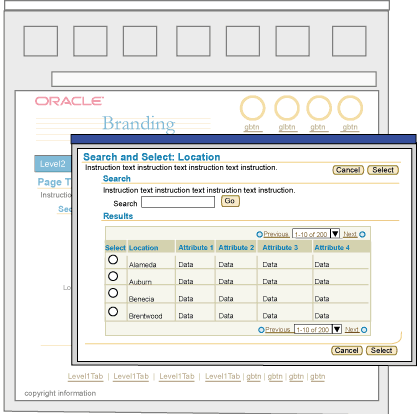Click the Select column header

(115, 248)
